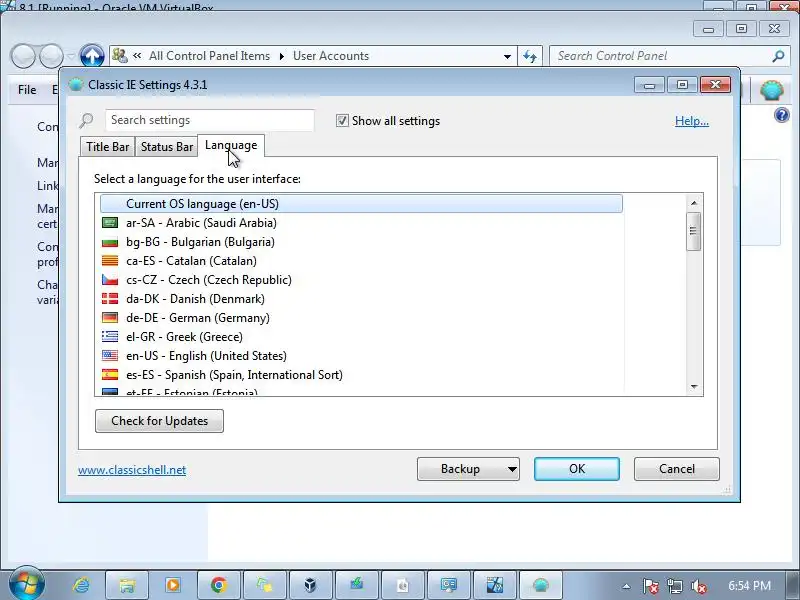The width and height of the screenshot is (800, 600).
Task: Click the Search settings input field
Action: click(210, 120)
